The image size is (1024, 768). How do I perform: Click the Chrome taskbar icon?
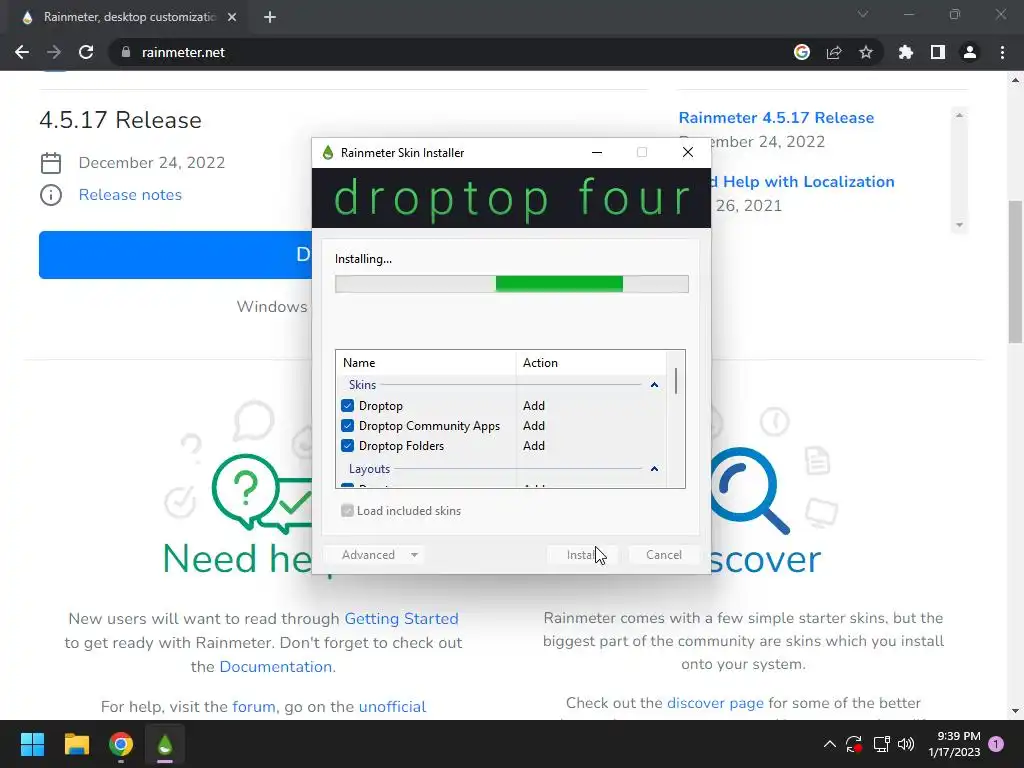(x=121, y=744)
